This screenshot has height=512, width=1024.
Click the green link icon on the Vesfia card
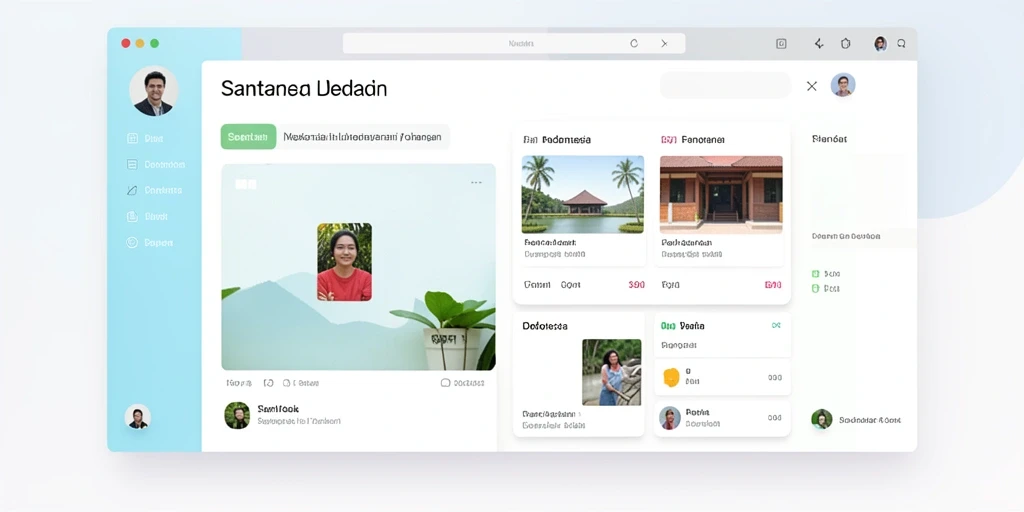click(x=776, y=325)
